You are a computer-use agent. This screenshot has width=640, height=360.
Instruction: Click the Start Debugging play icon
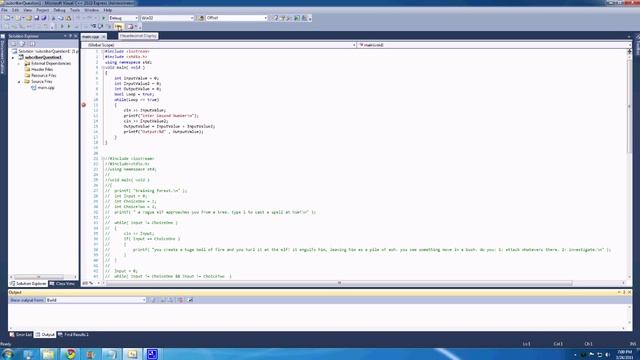click(x=103, y=18)
